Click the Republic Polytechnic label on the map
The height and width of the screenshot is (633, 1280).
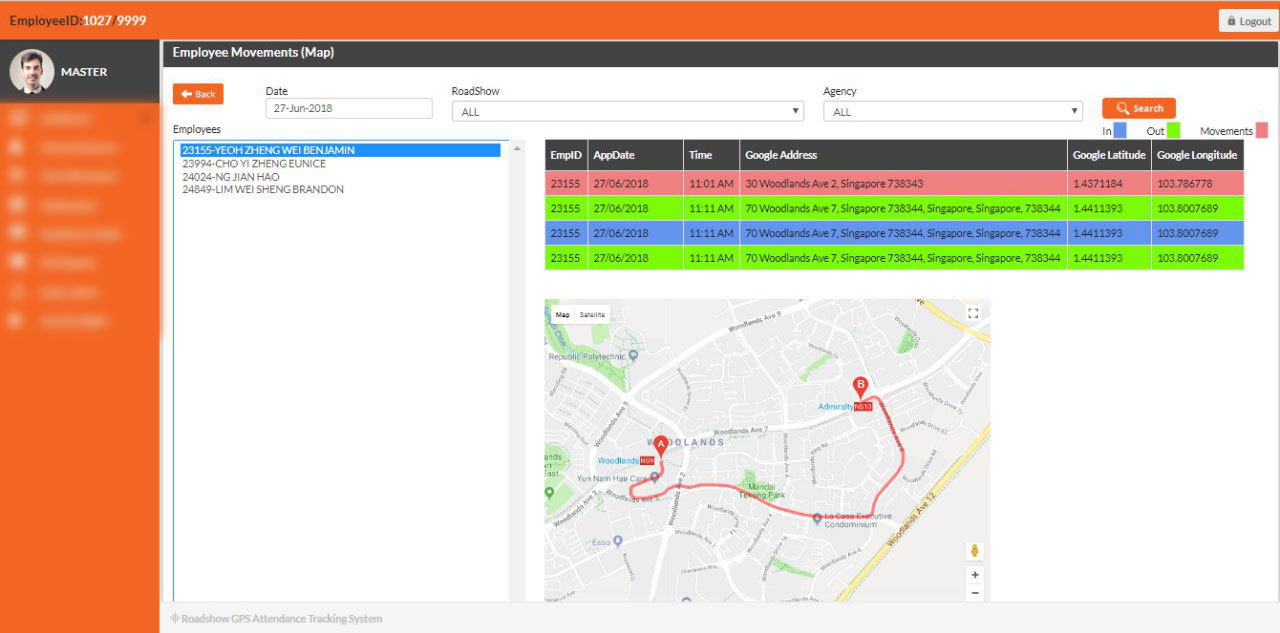[x=585, y=355]
